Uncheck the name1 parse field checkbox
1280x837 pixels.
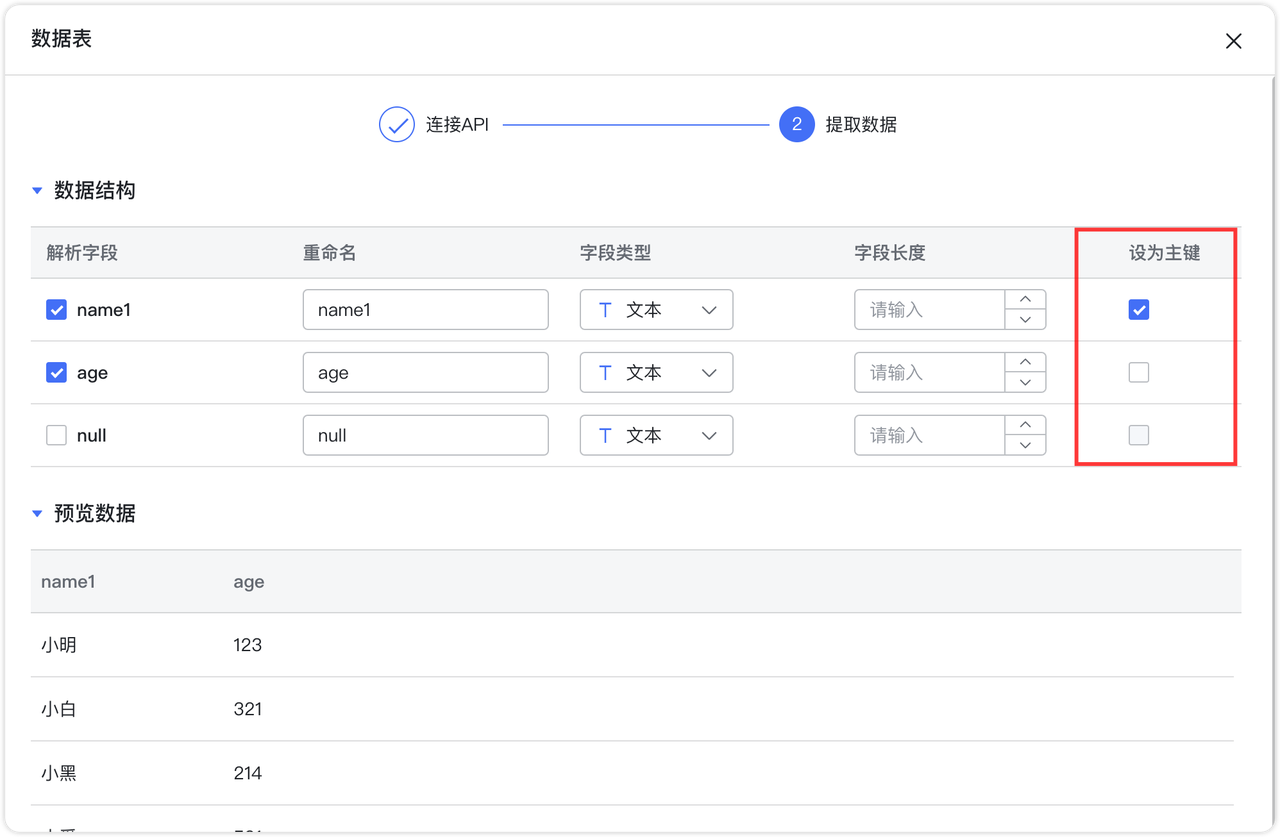tap(56, 310)
